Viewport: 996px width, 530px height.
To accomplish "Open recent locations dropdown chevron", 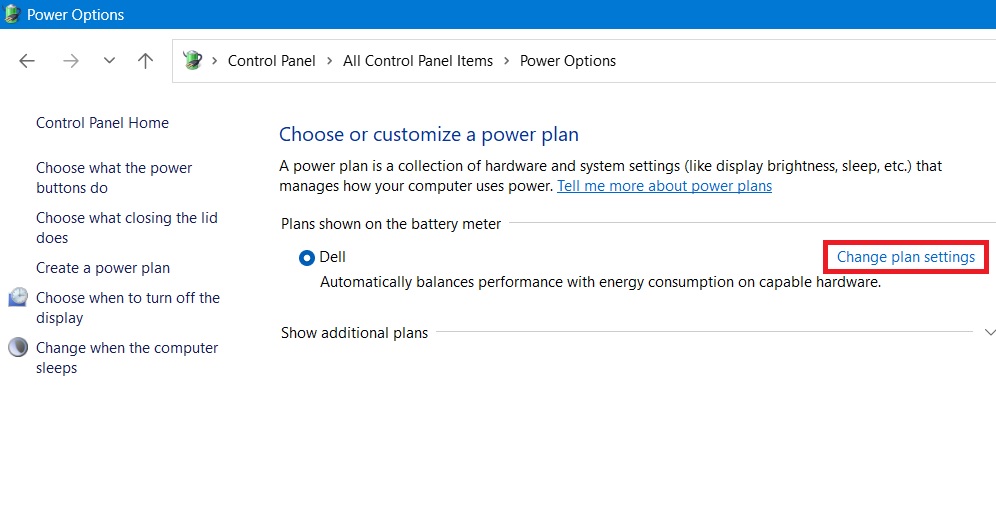I will 109,61.
